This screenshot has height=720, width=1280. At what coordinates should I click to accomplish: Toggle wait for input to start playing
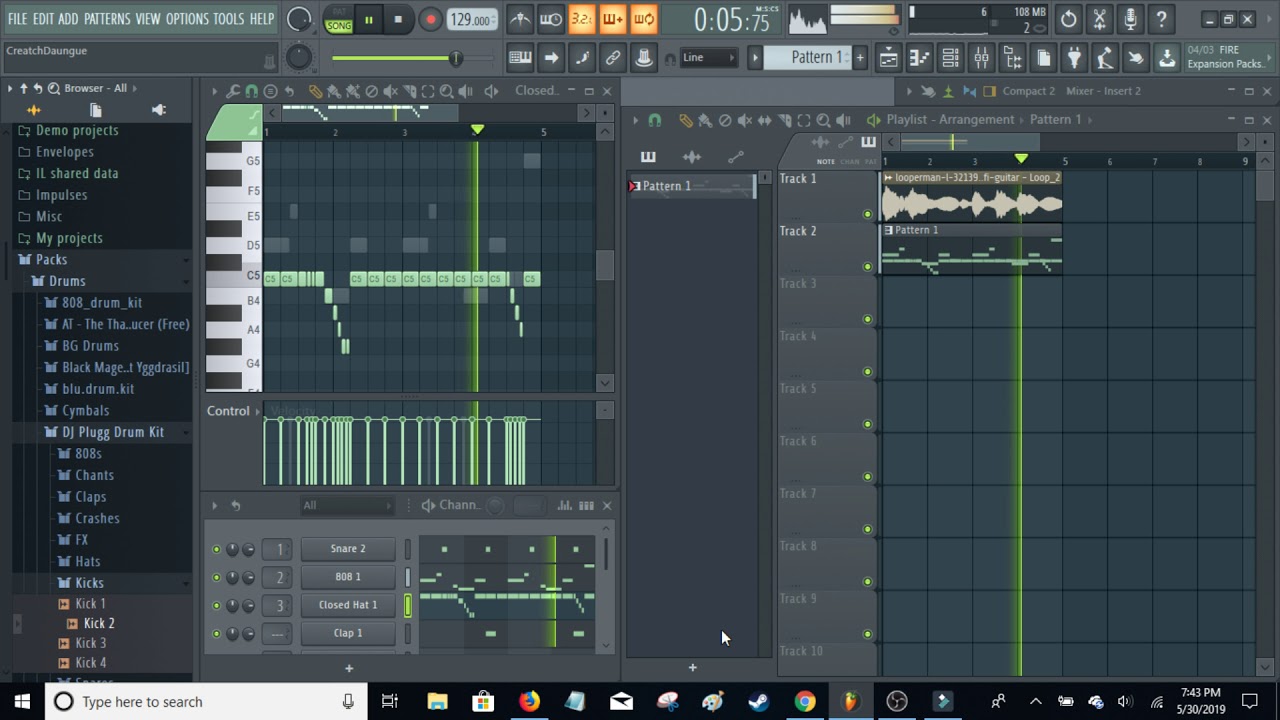[551, 19]
